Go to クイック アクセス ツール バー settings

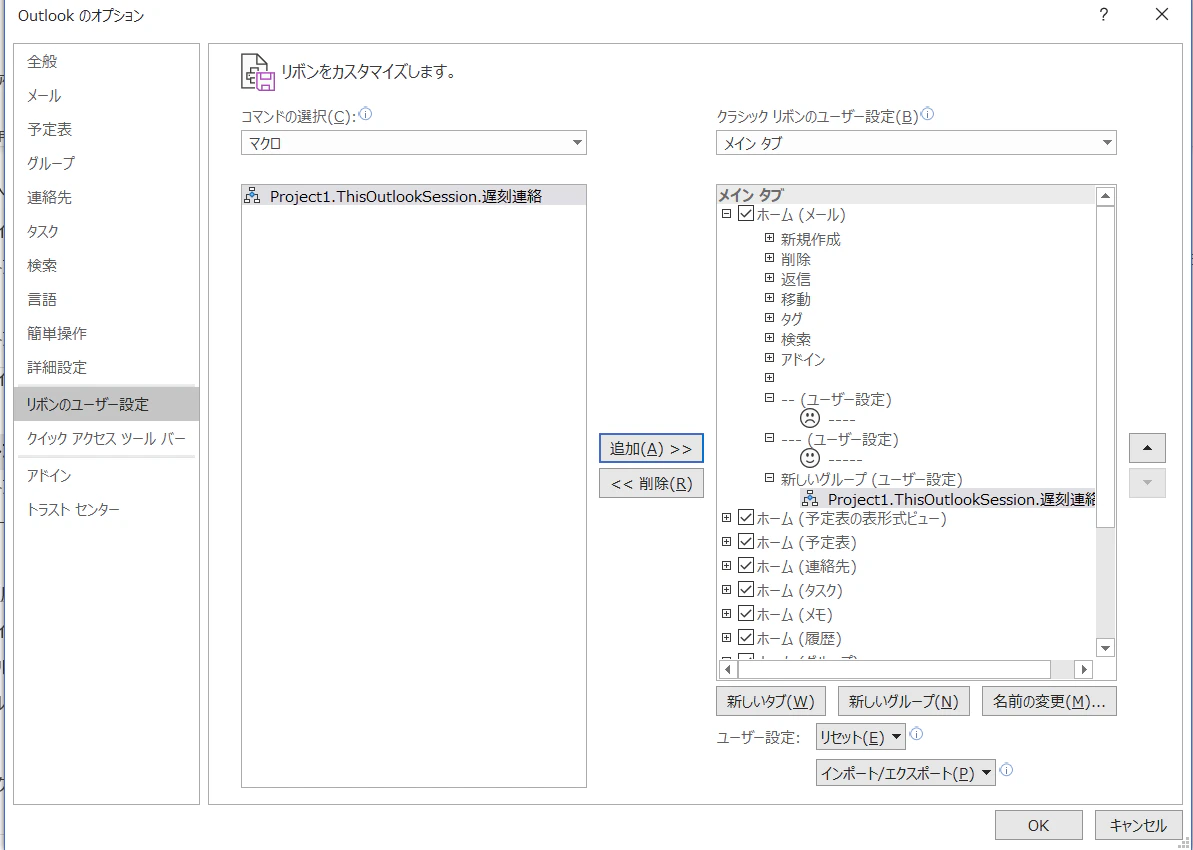[106, 438]
